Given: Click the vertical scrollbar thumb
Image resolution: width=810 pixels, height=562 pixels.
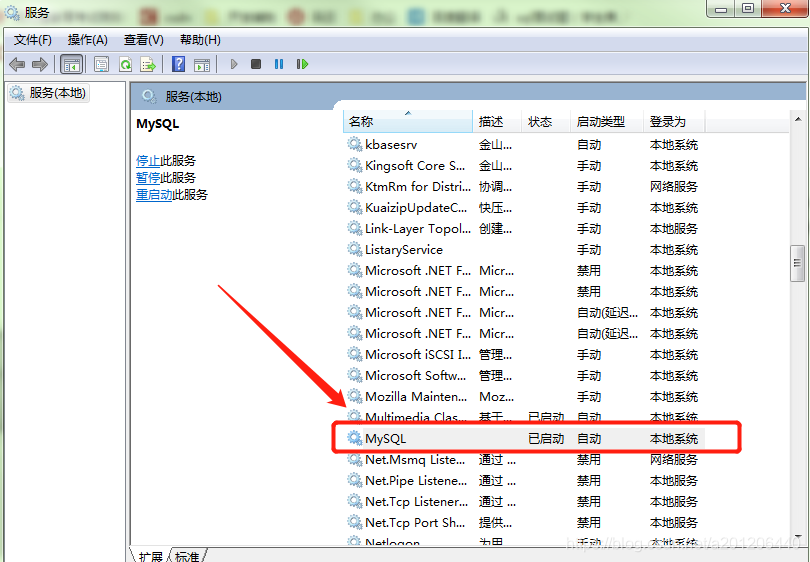Looking at the screenshot, I should [x=798, y=263].
